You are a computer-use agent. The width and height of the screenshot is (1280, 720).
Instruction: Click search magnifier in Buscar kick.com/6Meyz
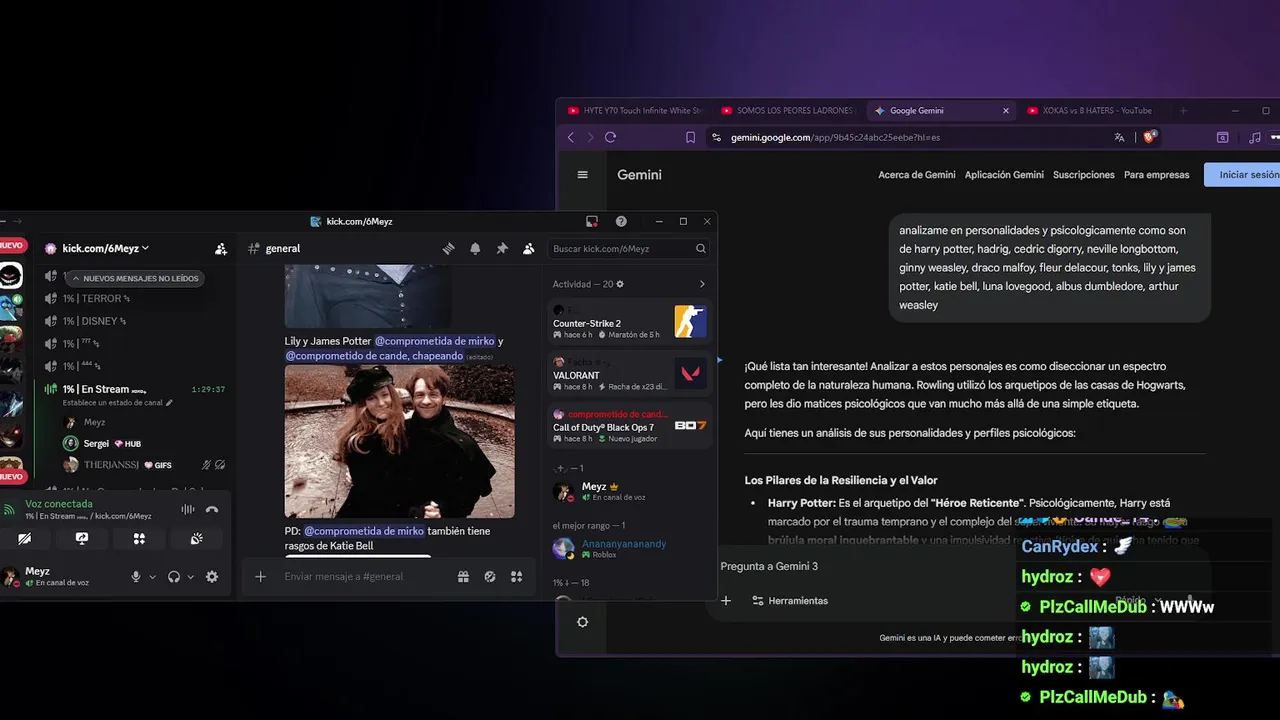click(x=700, y=248)
